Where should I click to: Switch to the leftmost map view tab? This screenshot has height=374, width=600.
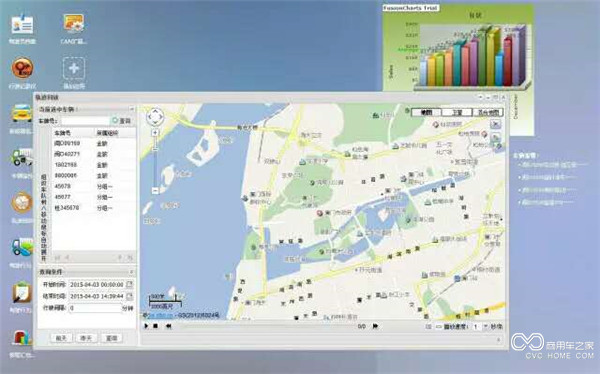tap(426, 112)
